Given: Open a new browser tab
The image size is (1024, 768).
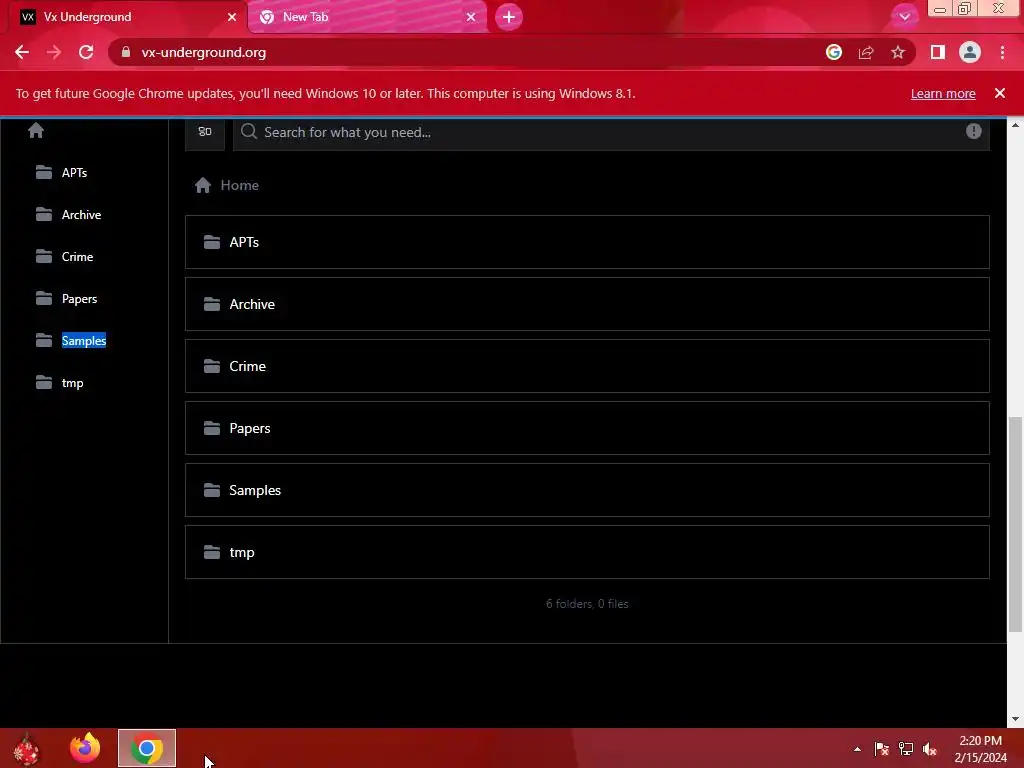Looking at the screenshot, I should click(x=509, y=17).
